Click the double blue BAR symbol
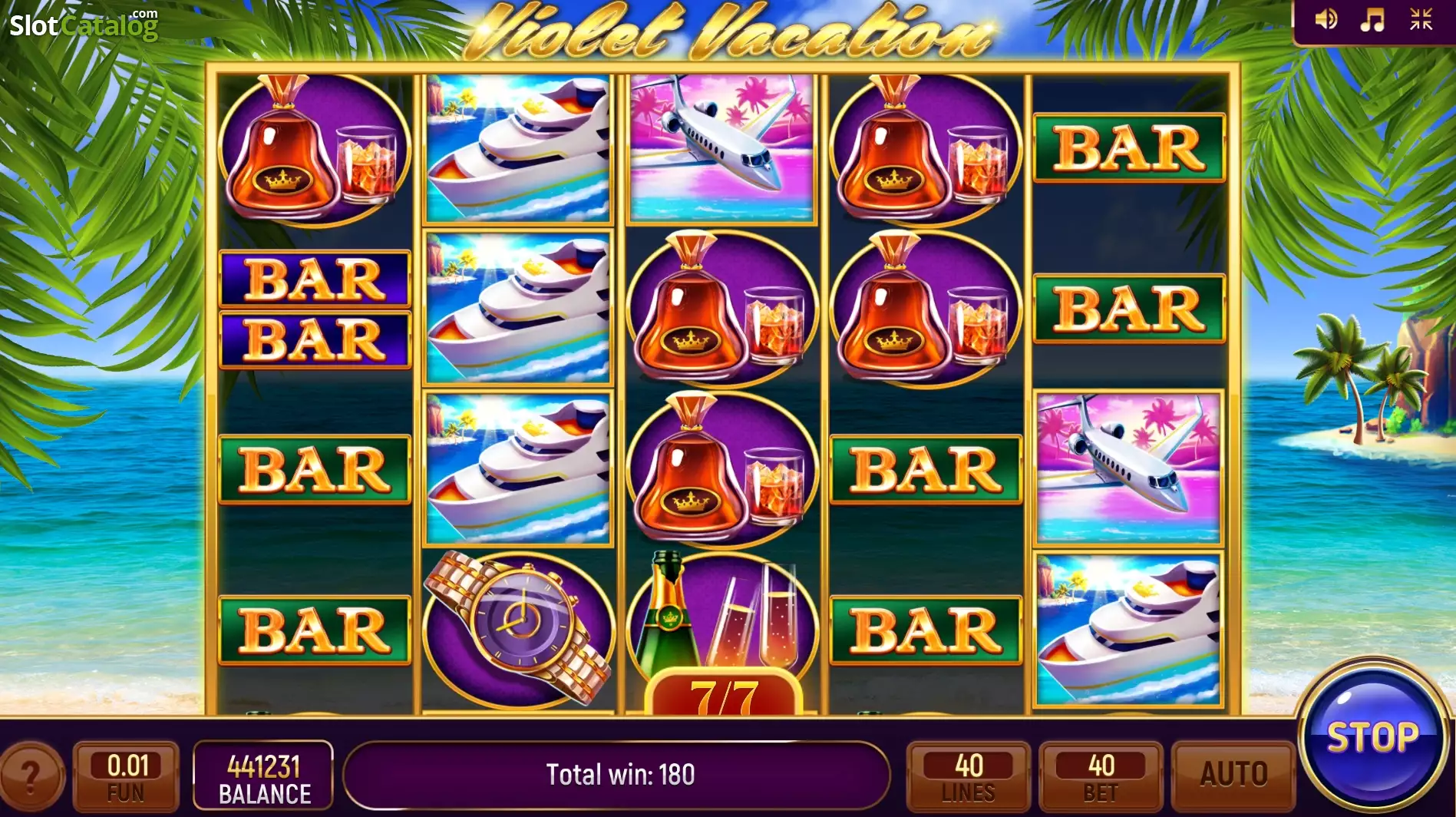This screenshot has width=1456, height=817. (x=315, y=309)
